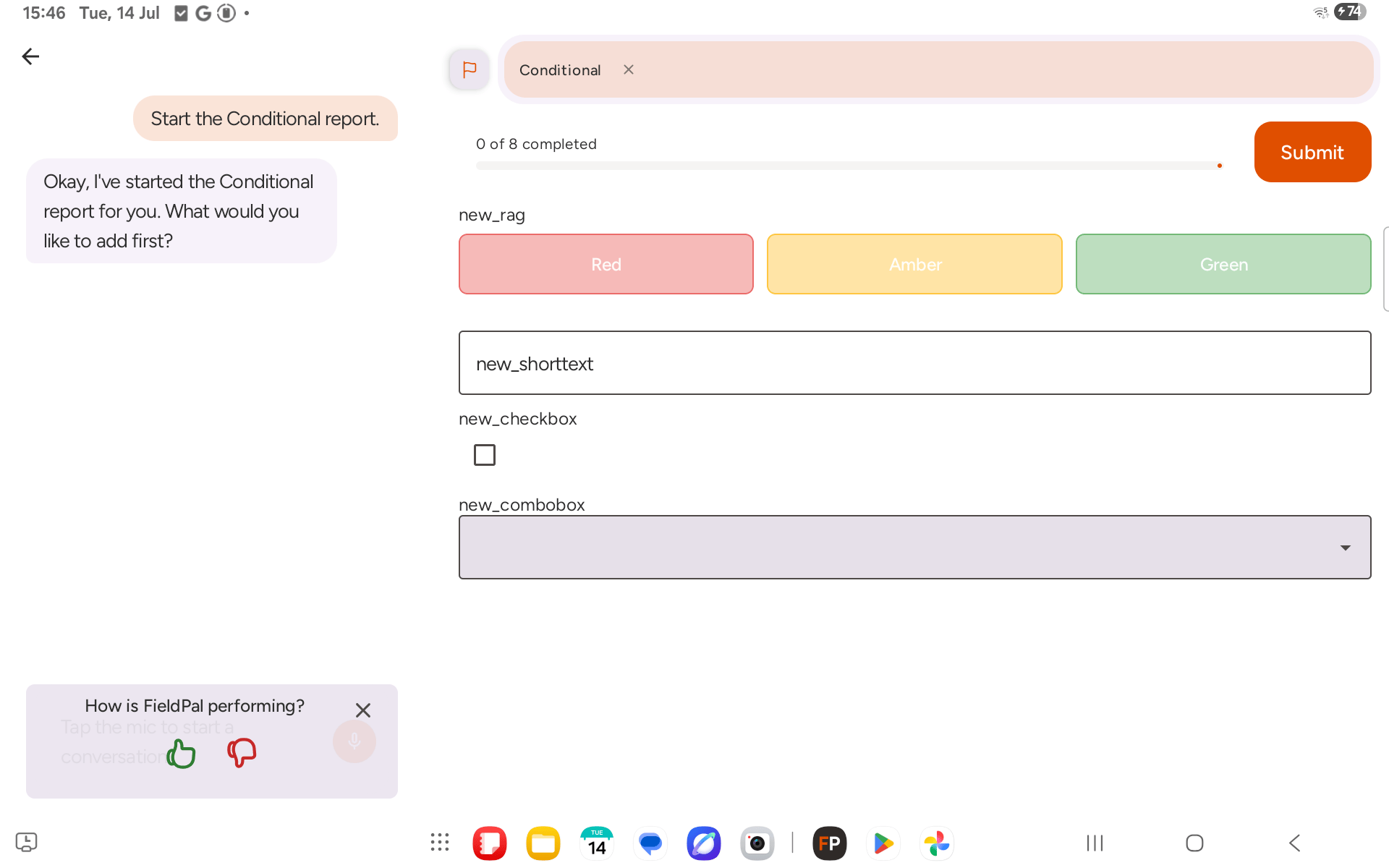Tap the home navigation button
The height and width of the screenshot is (868, 1389).
[1194, 843]
